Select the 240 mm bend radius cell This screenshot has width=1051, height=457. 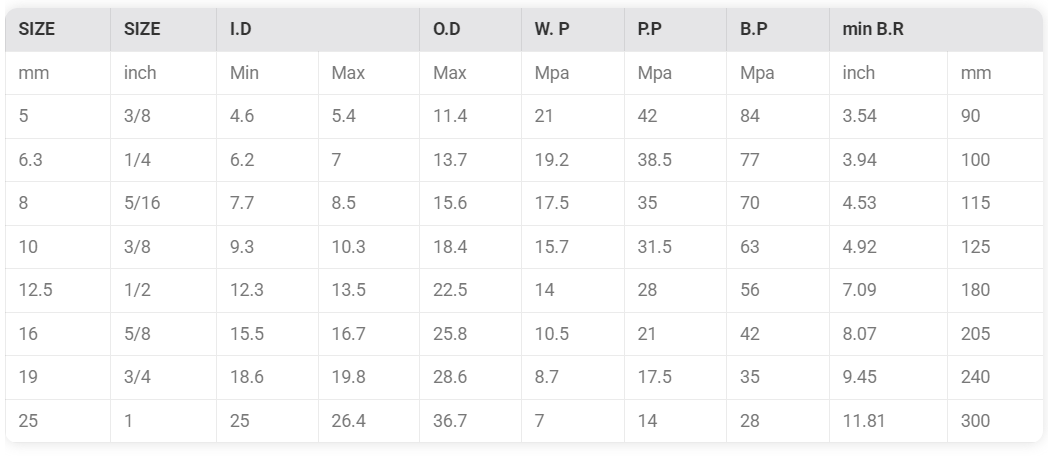pos(995,377)
